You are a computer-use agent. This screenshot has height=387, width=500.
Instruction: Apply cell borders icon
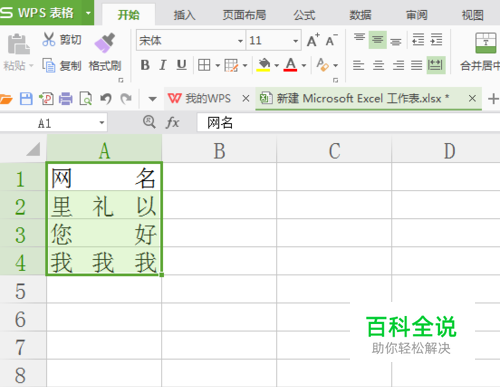(x=204, y=65)
